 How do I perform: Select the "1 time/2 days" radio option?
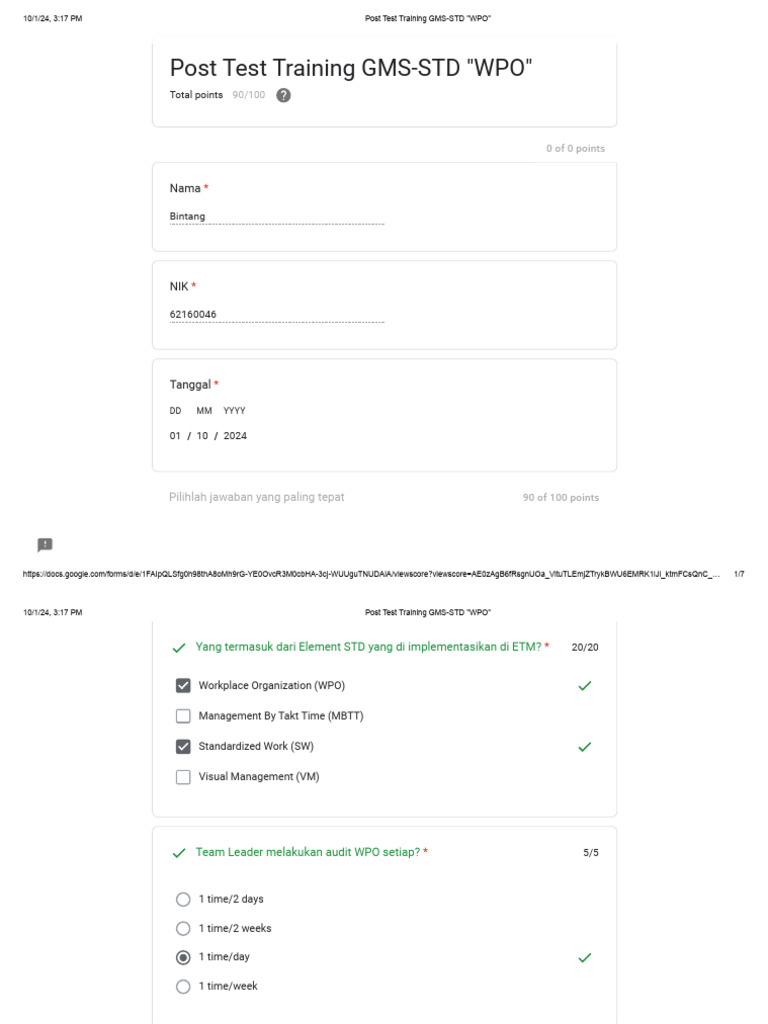click(x=183, y=899)
